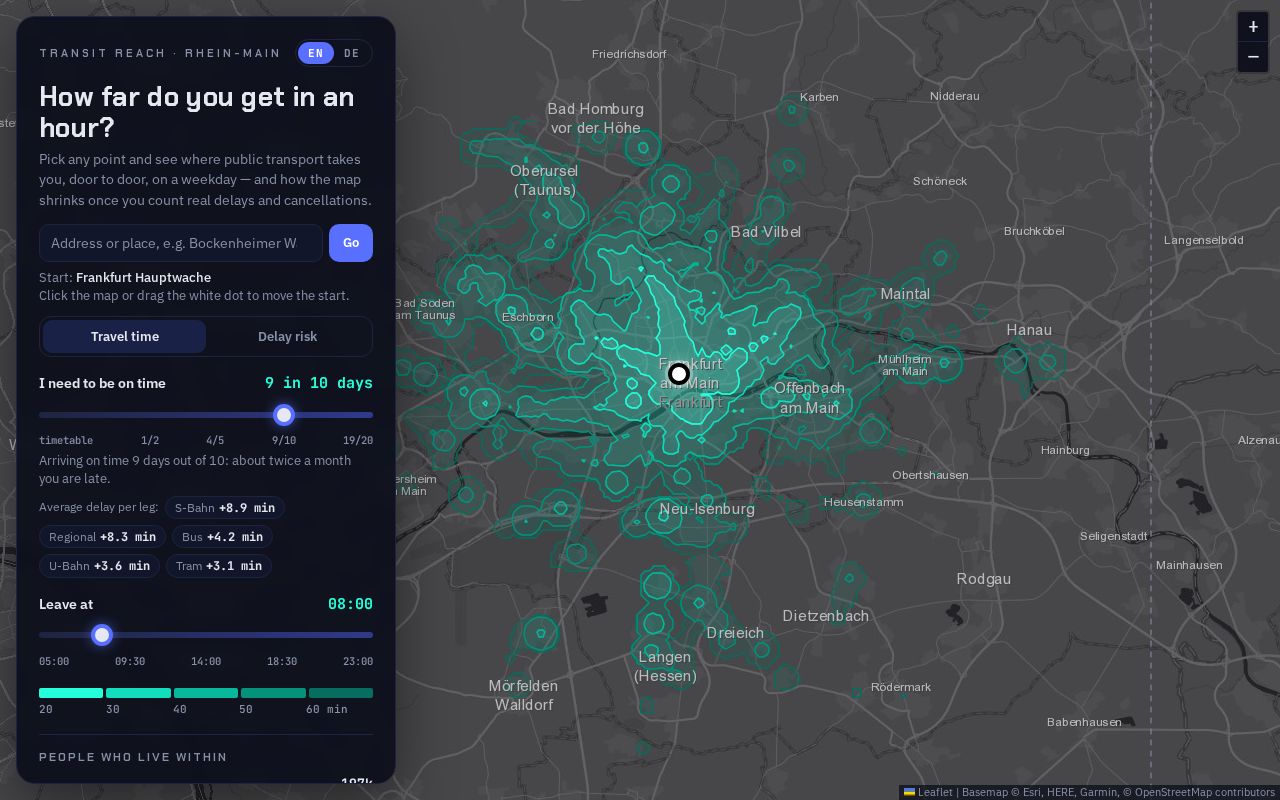Screen dimensions: 1280x800
Task: Zoom out the map with minus button
Action: tap(1253, 57)
